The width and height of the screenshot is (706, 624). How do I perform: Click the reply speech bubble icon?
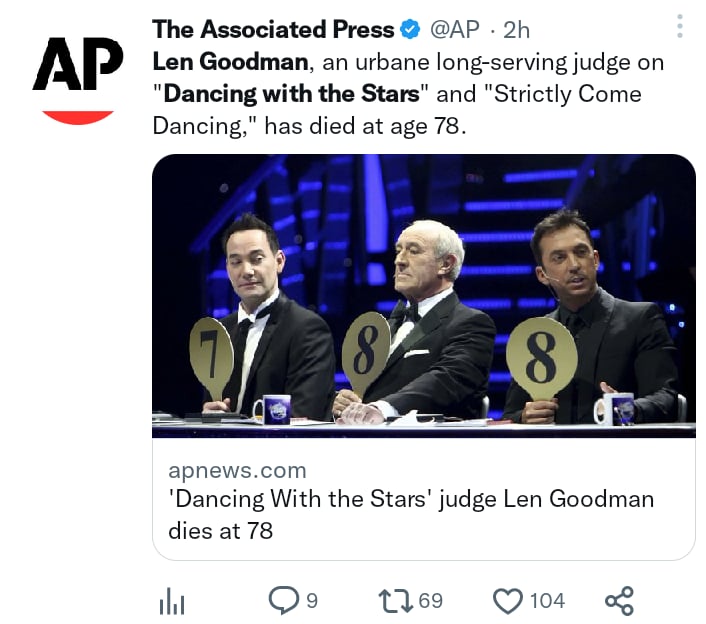click(284, 600)
